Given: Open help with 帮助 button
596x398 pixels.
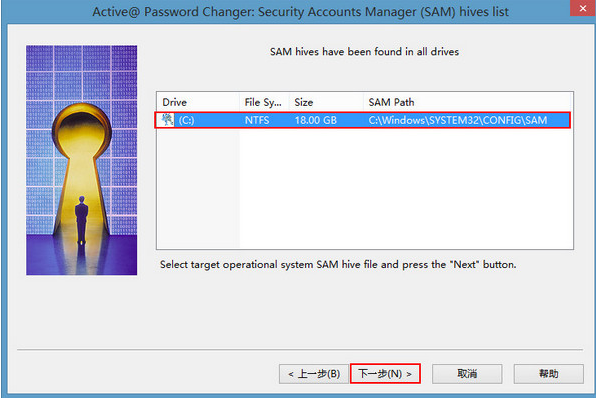Looking at the screenshot, I should 548,374.
